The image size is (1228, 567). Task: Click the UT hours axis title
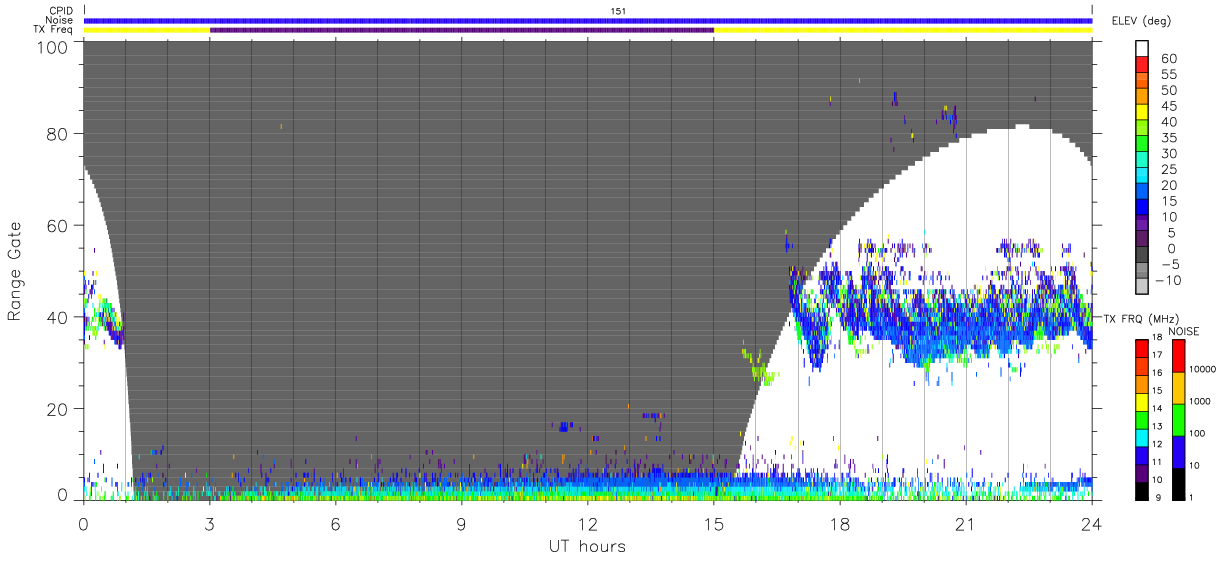click(x=587, y=547)
